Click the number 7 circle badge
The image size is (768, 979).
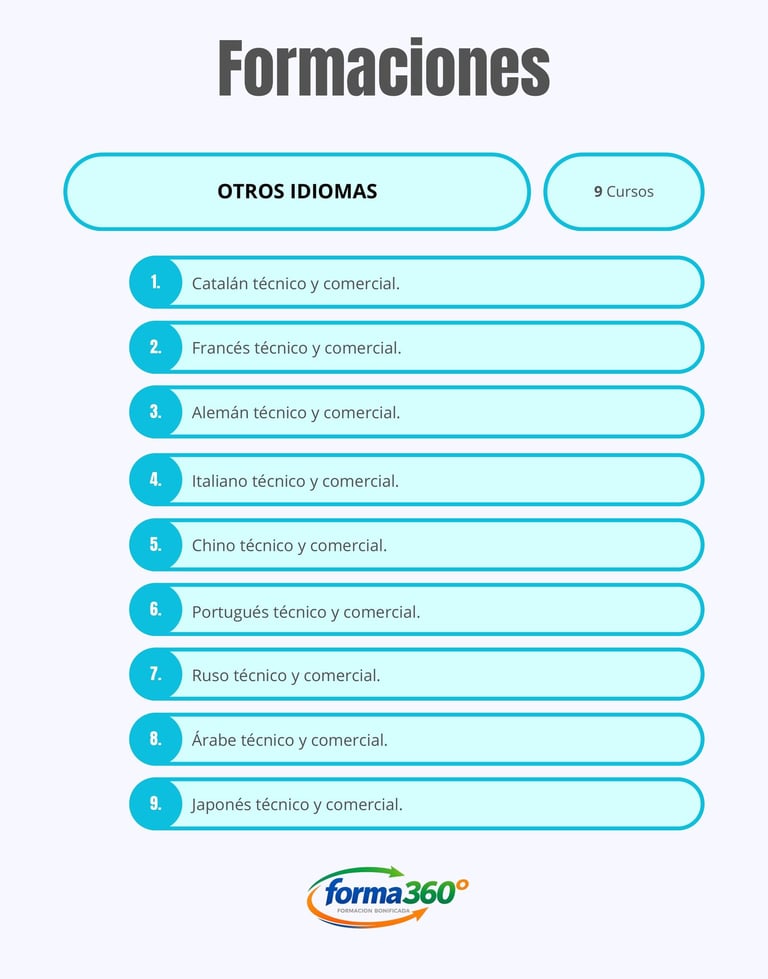pyautogui.click(x=155, y=674)
